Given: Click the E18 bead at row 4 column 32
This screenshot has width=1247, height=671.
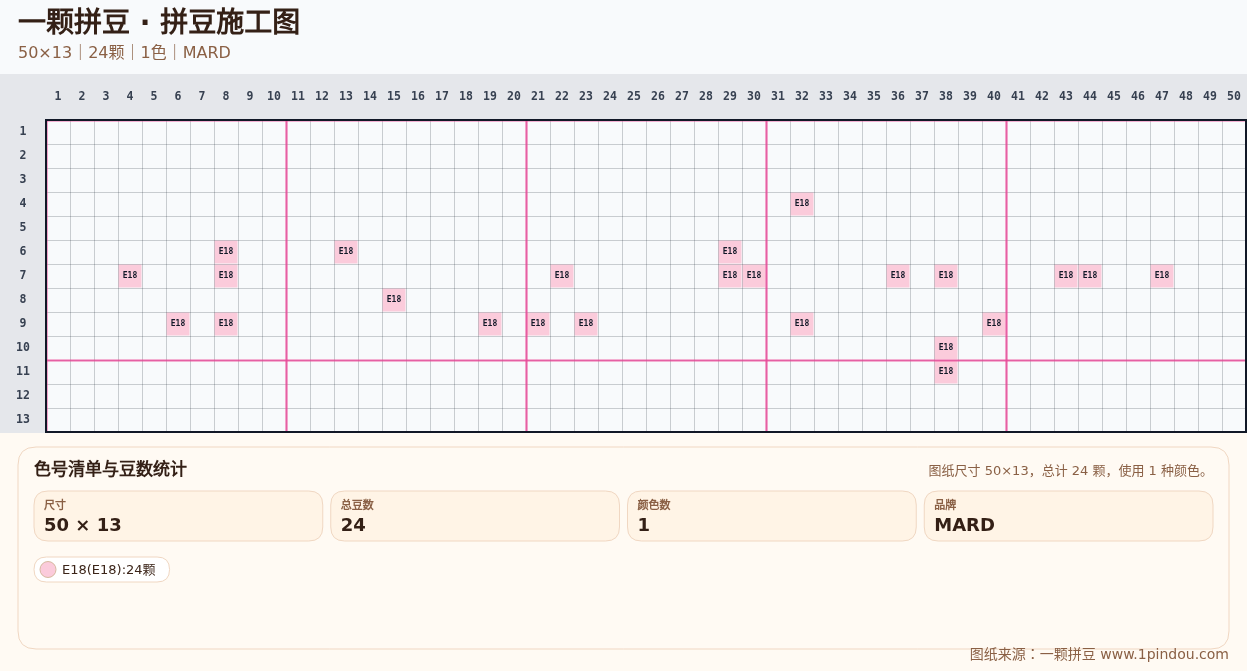Looking at the screenshot, I should pyautogui.click(x=802, y=204).
